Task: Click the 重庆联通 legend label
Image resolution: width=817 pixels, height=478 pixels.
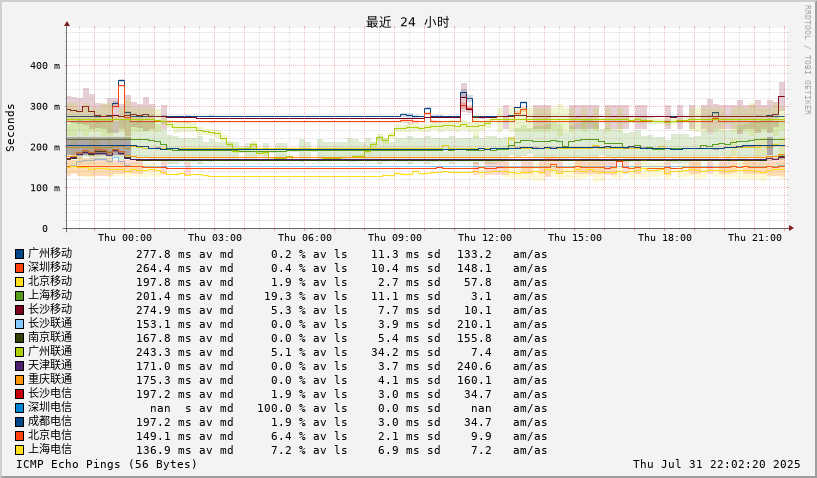Action: tap(50, 380)
